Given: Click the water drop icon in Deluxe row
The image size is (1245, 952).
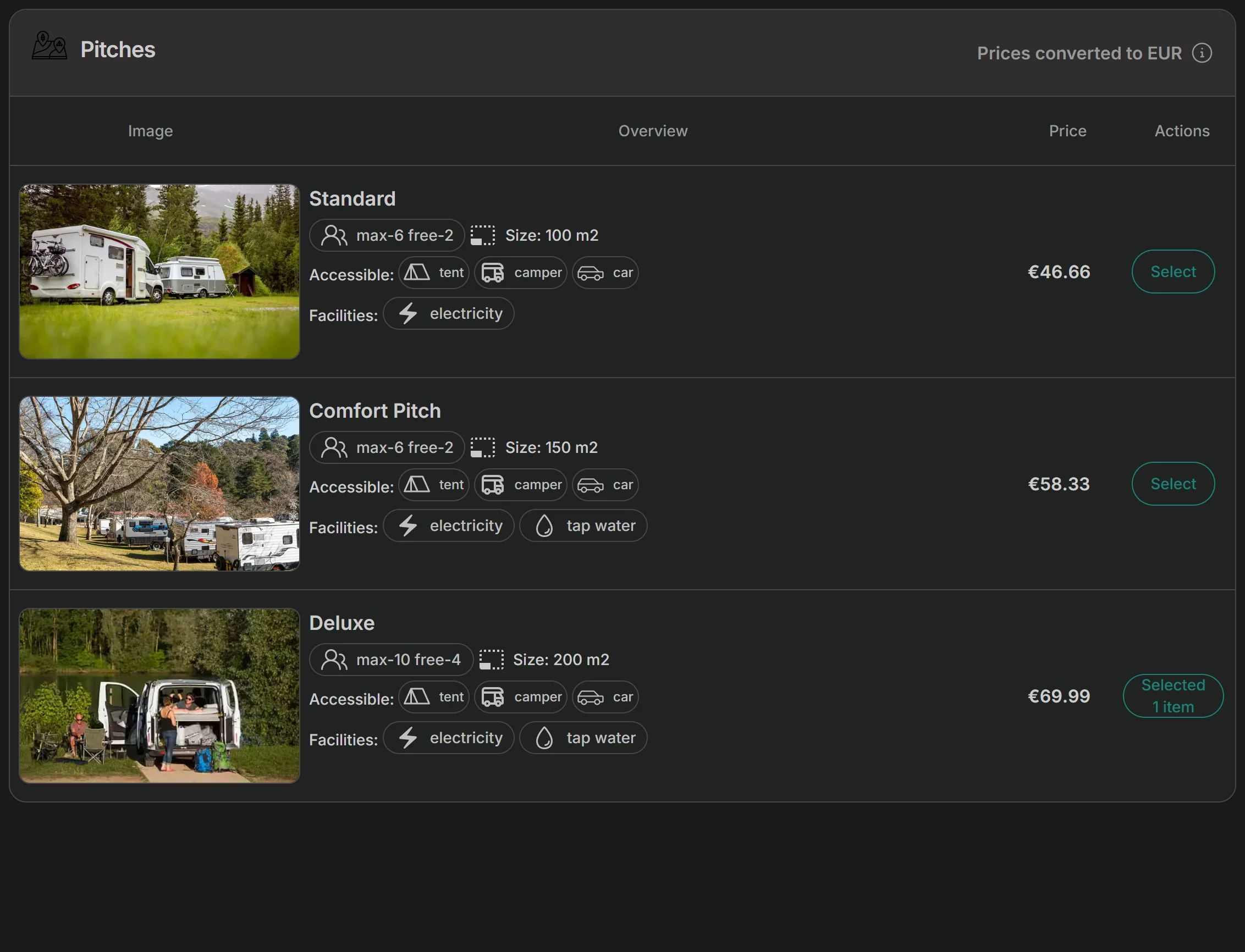Looking at the screenshot, I should pyautogui.click(x=544, y=738).
